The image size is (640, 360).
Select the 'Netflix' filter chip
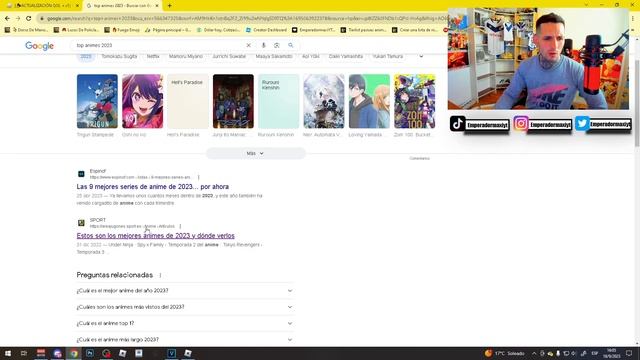click(153, 56)
